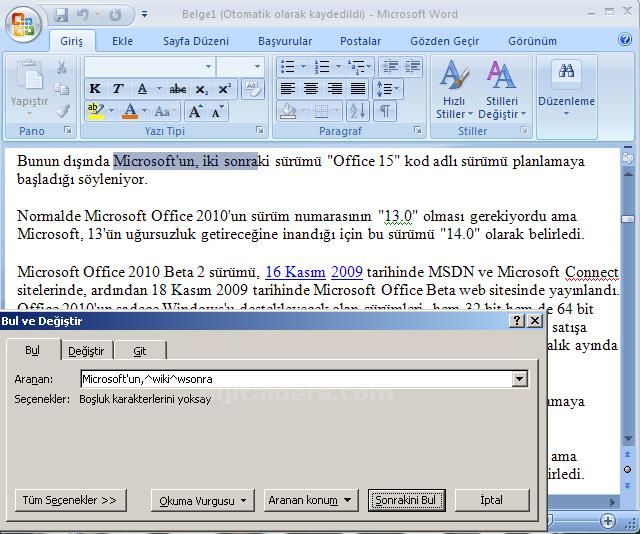Redo action in Quick Access Toolbar

coord(116,15)
